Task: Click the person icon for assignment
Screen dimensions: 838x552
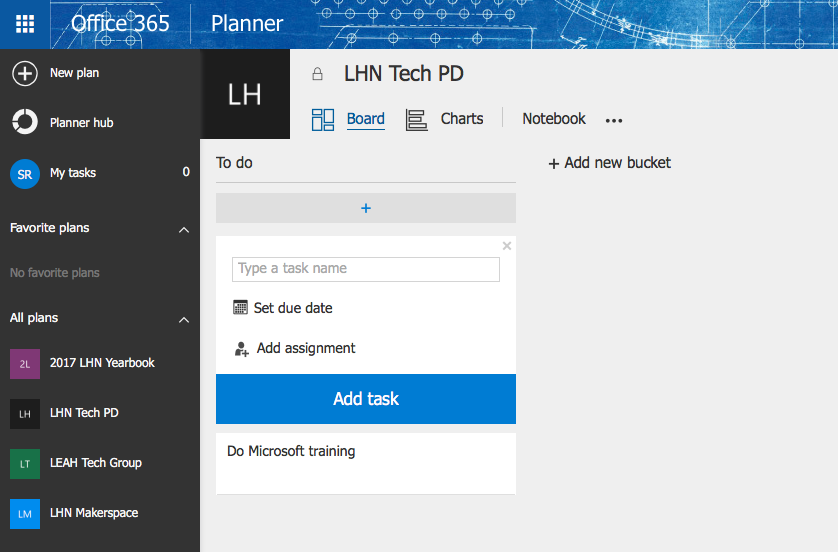Action: (x=242, y=349)
